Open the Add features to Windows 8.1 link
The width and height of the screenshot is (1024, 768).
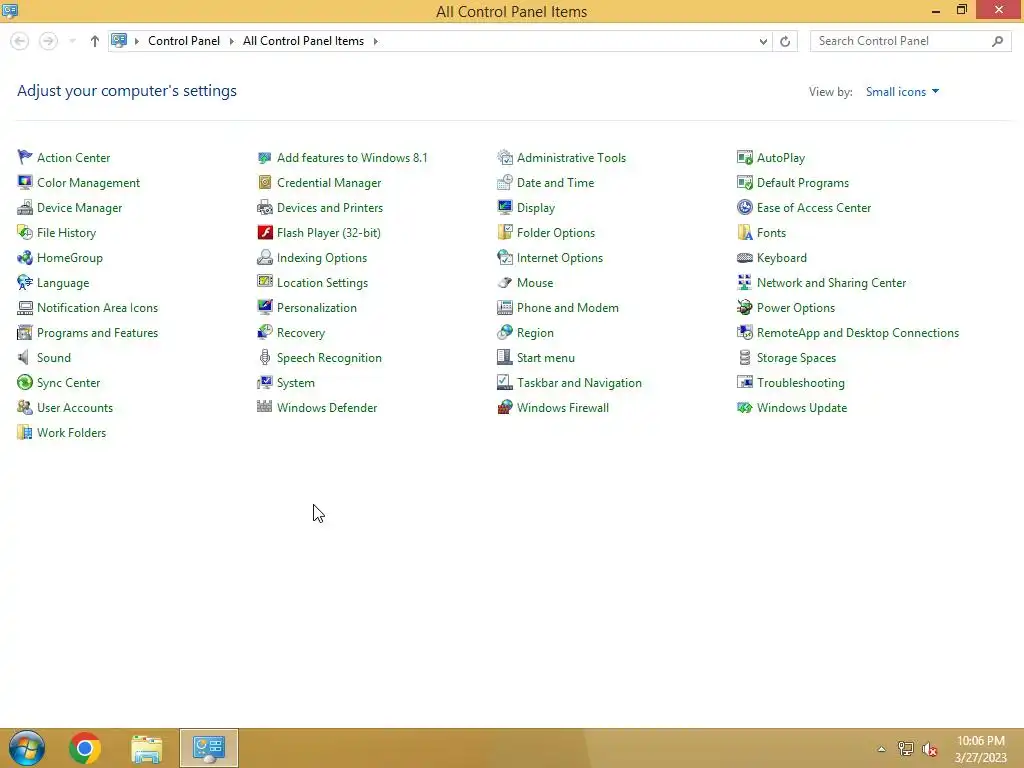pyautogui.click(x=352, y=157)
